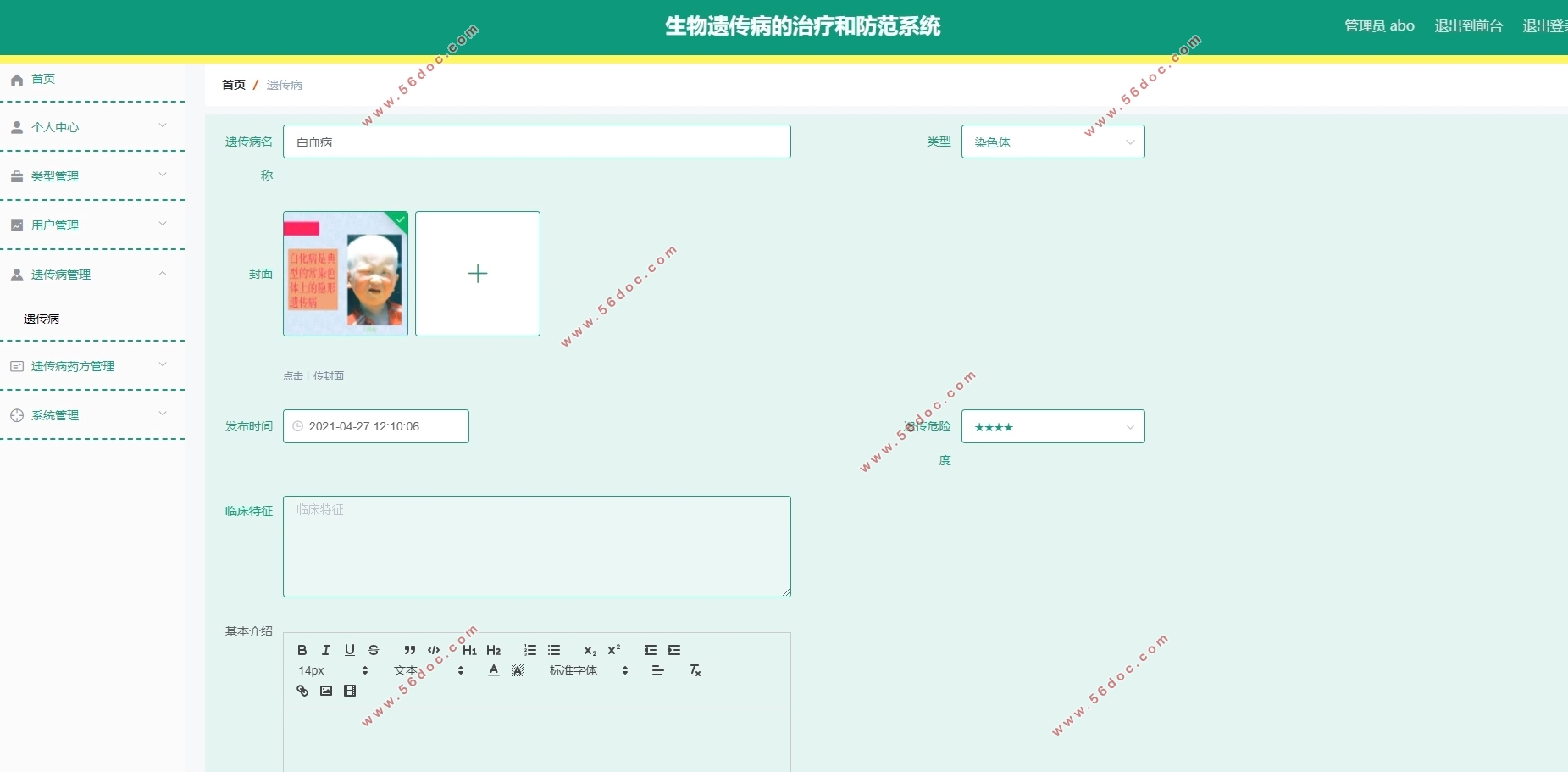Expand 系统管理 sidebar menu
The width and height of the screenshot is (1568, 772).
(x=92, y=415)
